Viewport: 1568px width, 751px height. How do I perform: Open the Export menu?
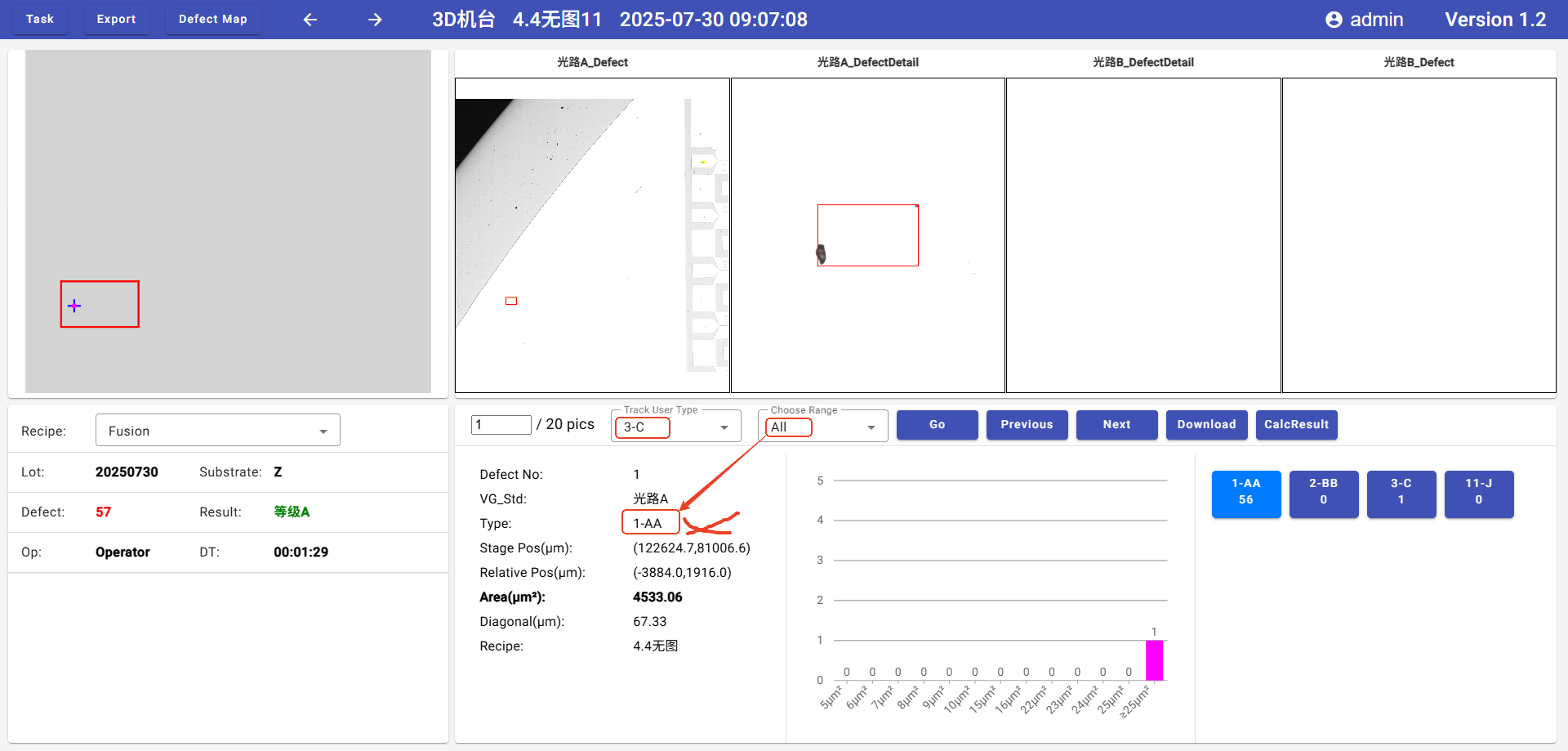pos(116,20)
